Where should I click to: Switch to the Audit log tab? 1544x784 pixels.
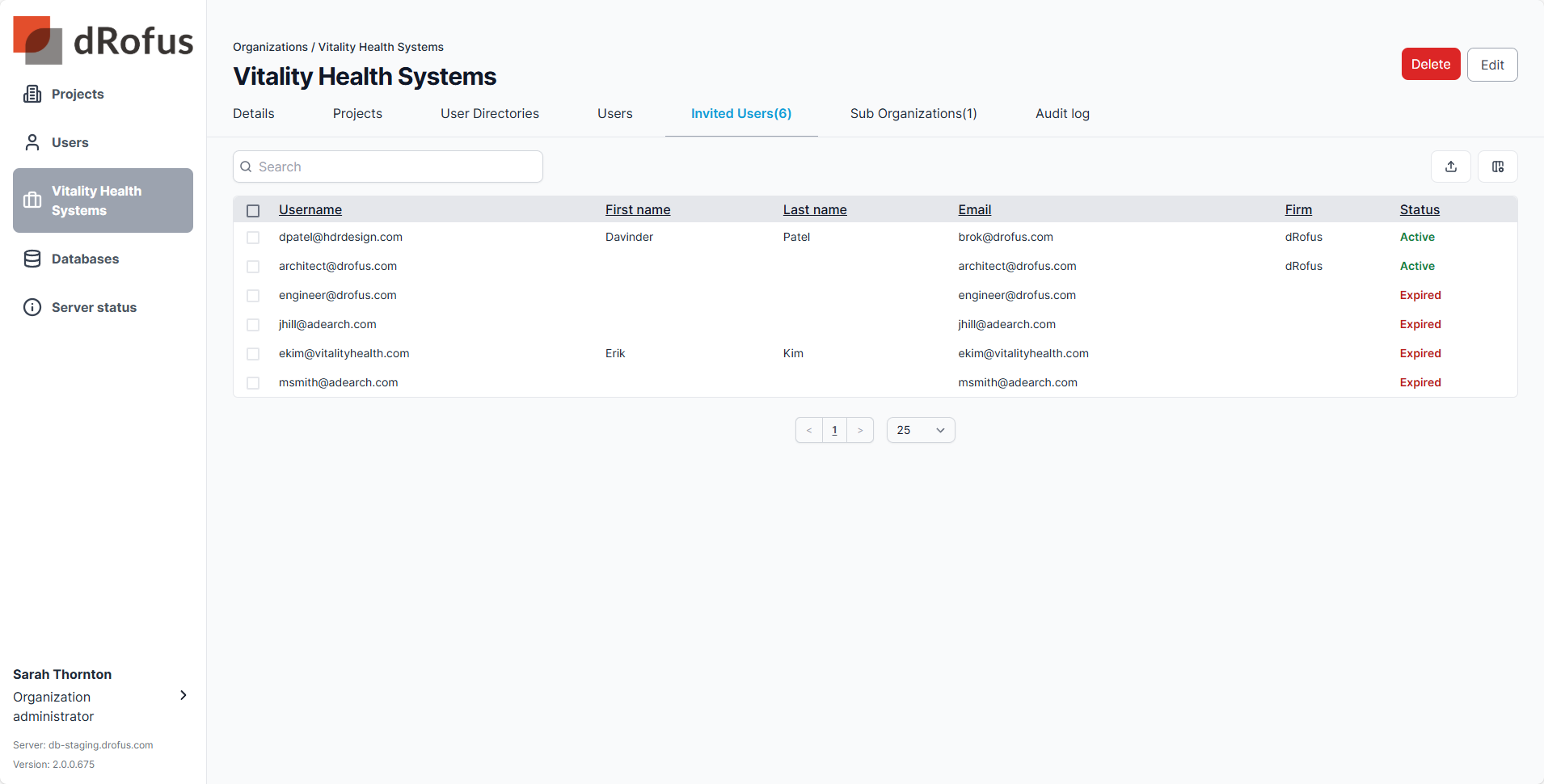(x=1062, y=114)
